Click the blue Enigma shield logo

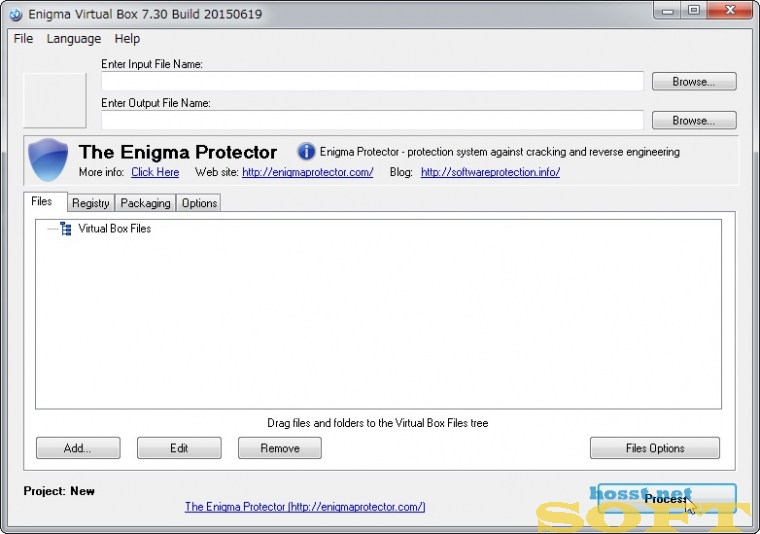(48, 160)
